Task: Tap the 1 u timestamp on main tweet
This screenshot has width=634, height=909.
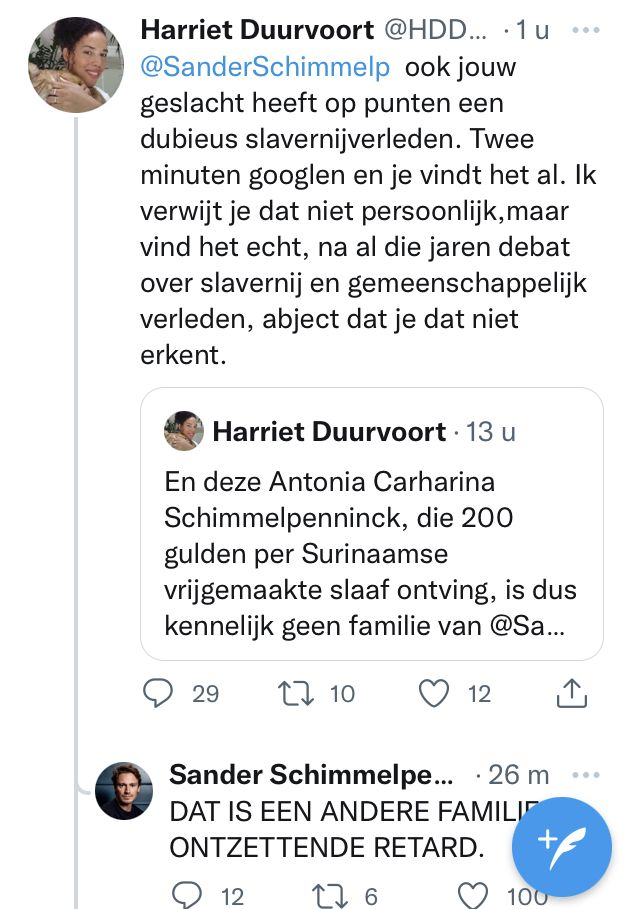Action: 530,30
